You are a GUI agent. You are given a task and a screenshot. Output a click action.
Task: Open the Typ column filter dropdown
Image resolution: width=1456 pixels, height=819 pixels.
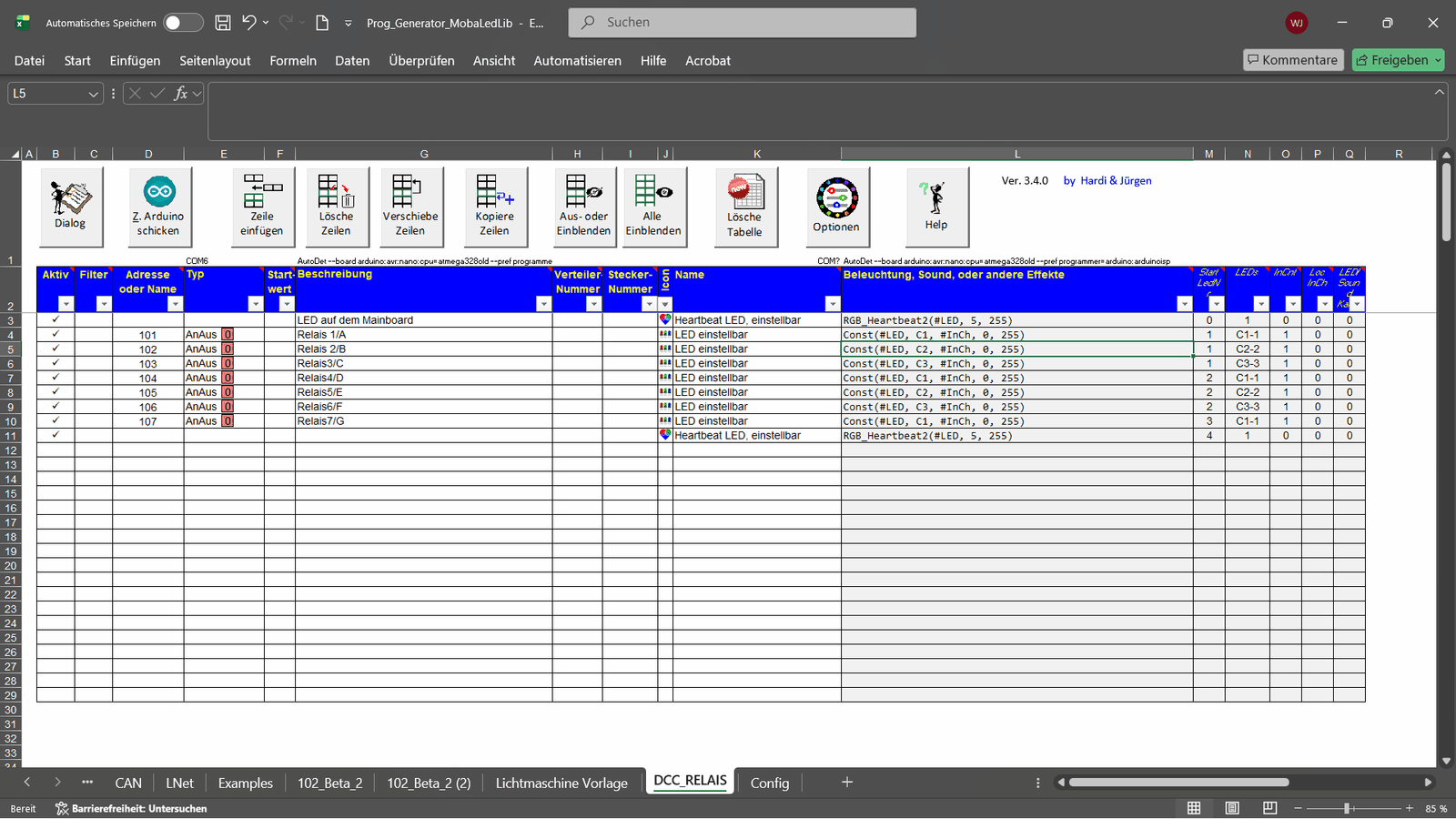(255, 304)
